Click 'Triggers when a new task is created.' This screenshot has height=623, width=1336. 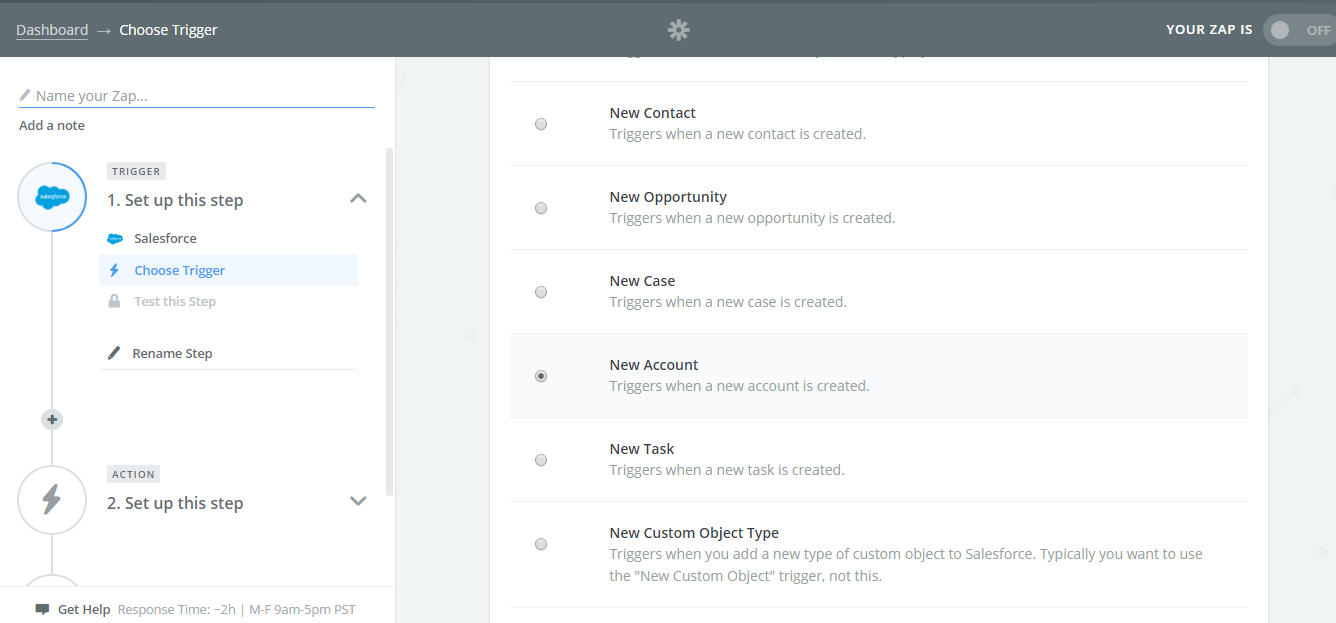[727, 470]
